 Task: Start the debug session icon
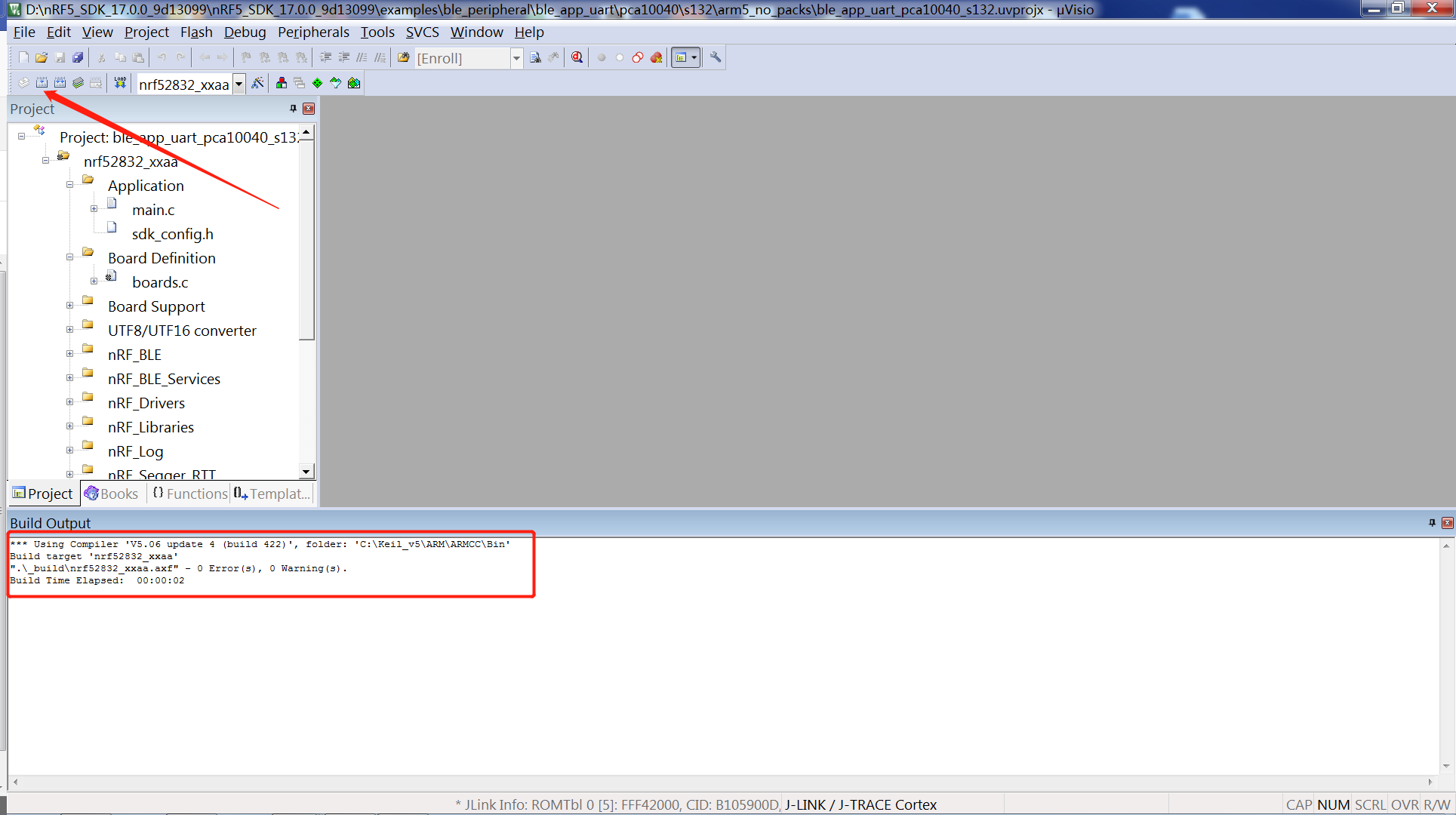577,57
